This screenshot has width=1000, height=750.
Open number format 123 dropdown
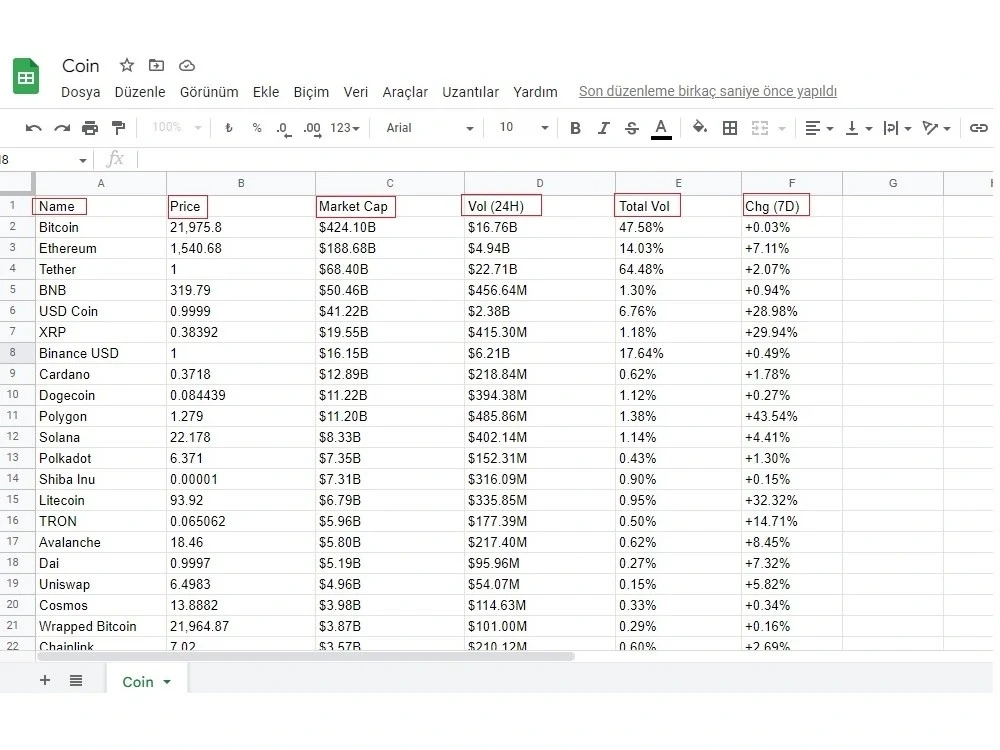pos(345,128)
